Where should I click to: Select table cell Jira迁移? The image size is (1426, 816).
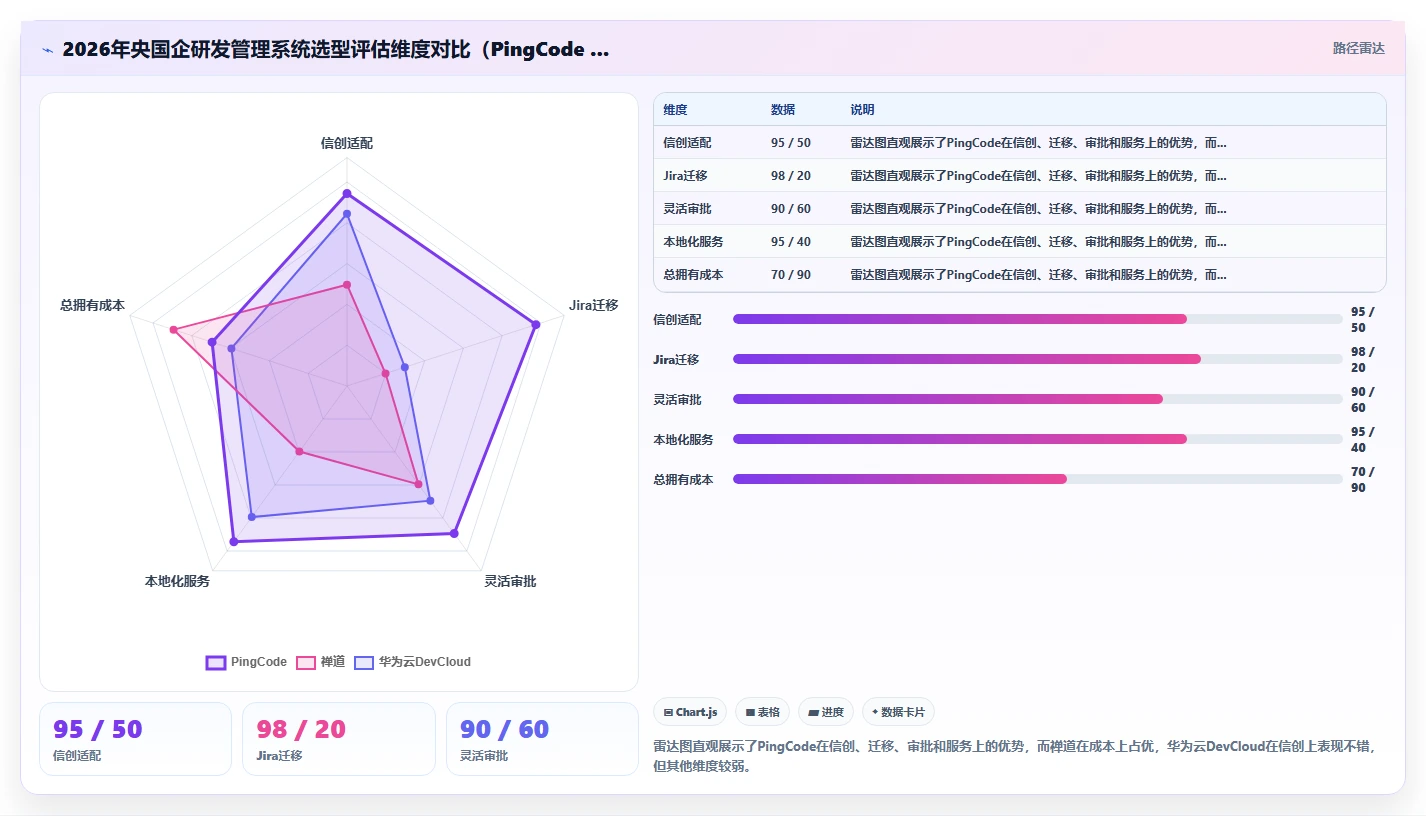(x=685, y=176)
